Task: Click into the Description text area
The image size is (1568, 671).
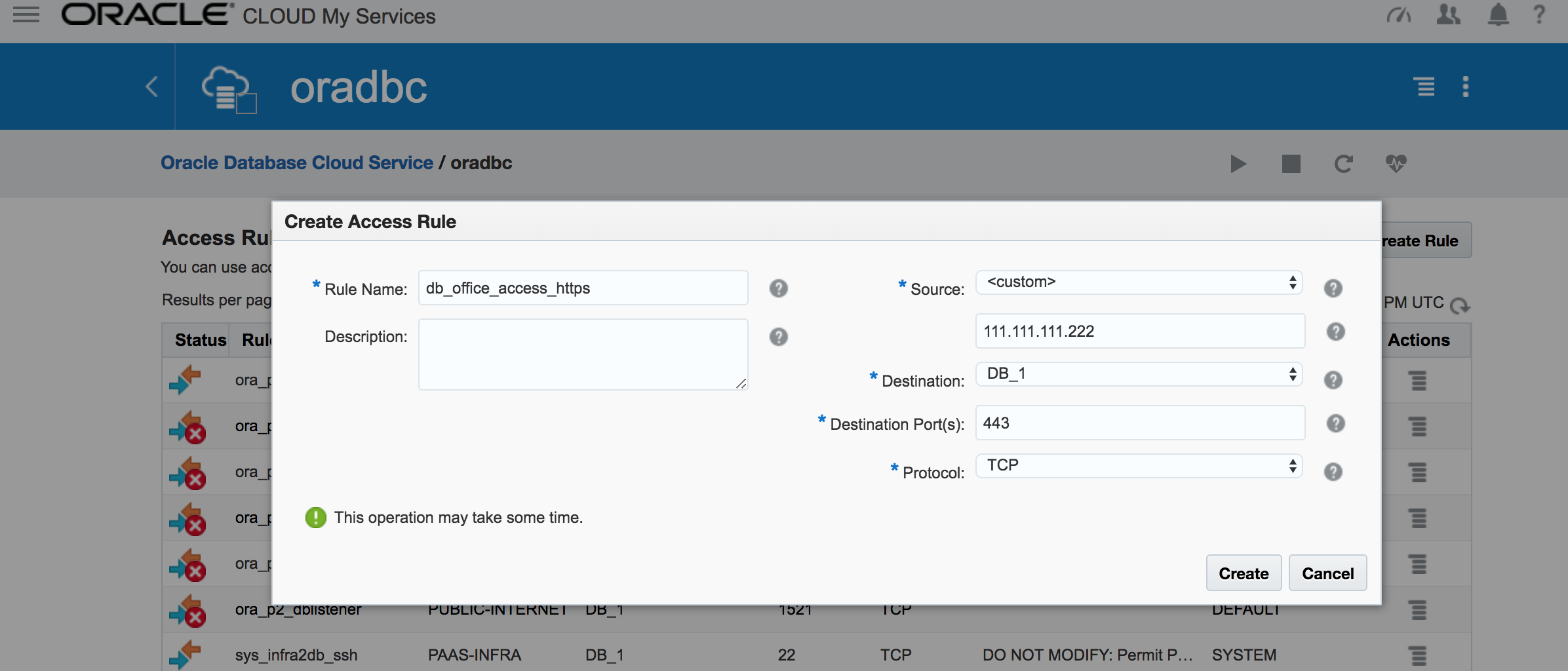Action: (583, 354)
